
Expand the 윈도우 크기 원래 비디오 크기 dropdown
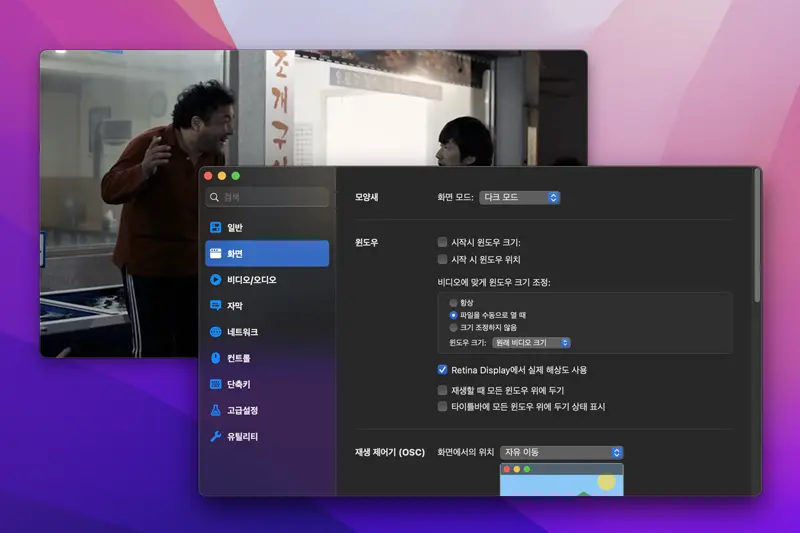(530, 343)
